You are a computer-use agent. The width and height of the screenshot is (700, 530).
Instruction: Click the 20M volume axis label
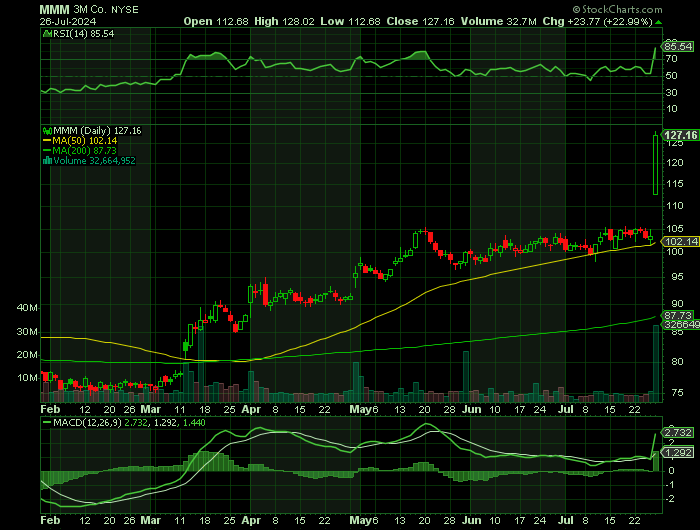click(x=27, y=355)
